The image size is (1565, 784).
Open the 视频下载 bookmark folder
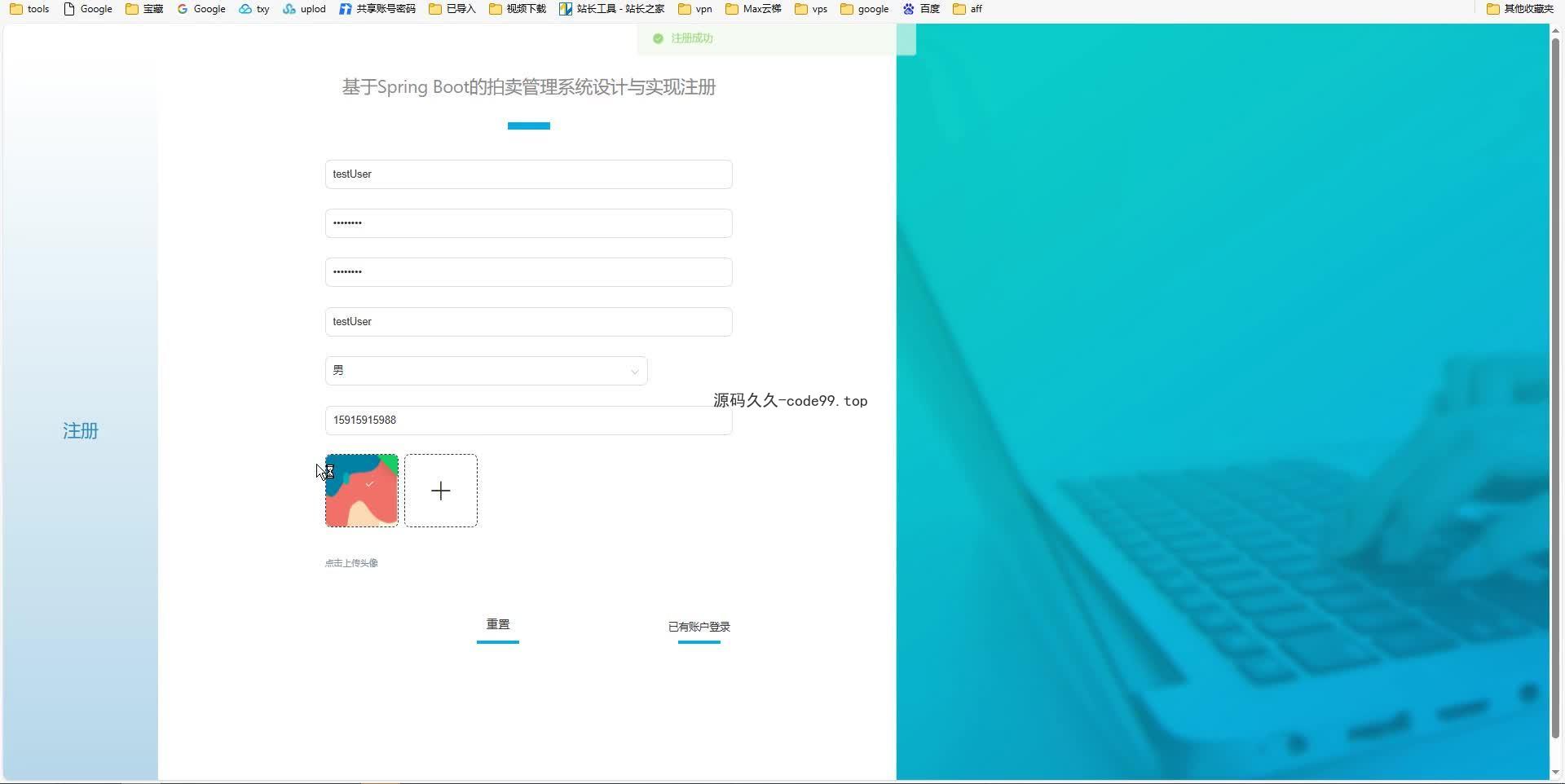[518, 9]
